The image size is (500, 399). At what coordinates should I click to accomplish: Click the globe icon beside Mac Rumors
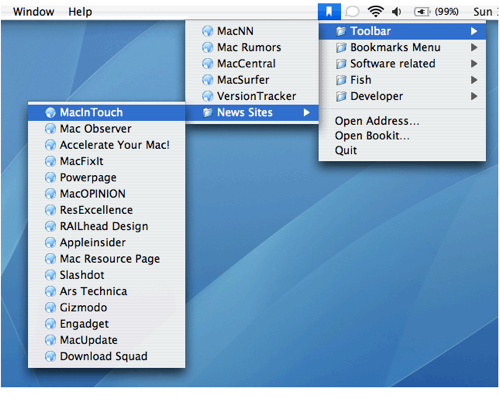point(207,48)
